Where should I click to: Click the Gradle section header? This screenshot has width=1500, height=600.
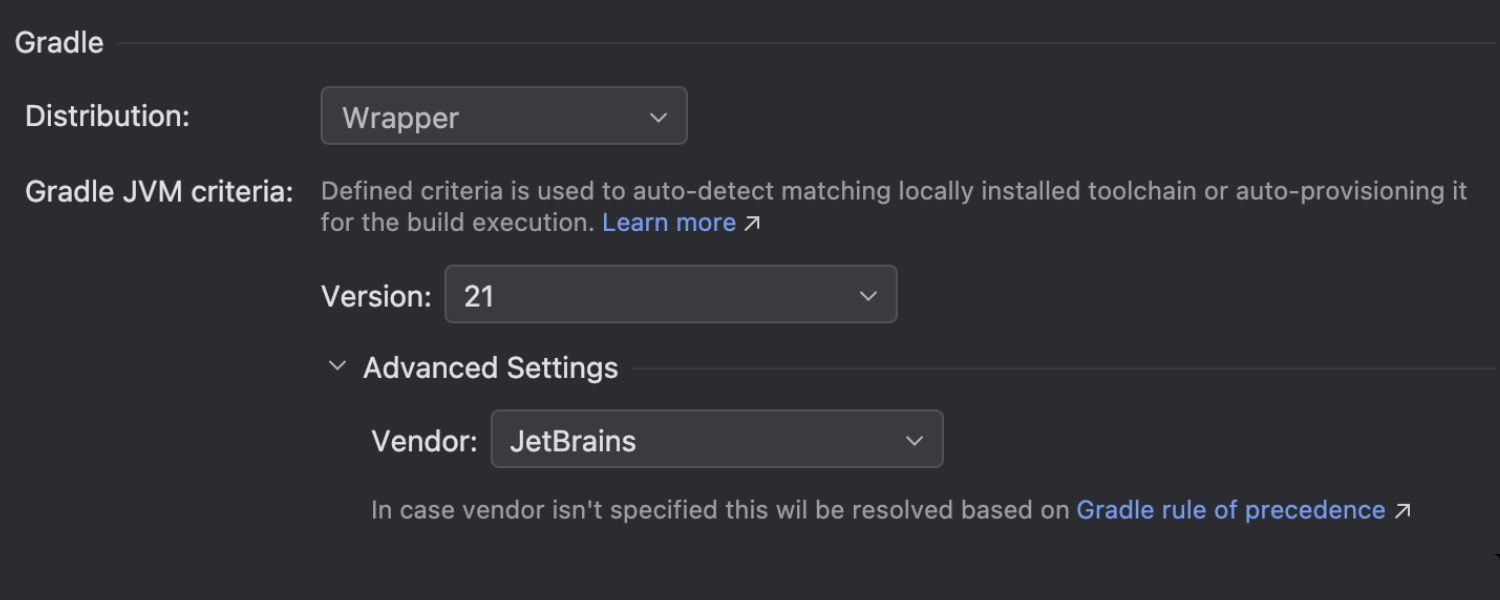[57, 42]
